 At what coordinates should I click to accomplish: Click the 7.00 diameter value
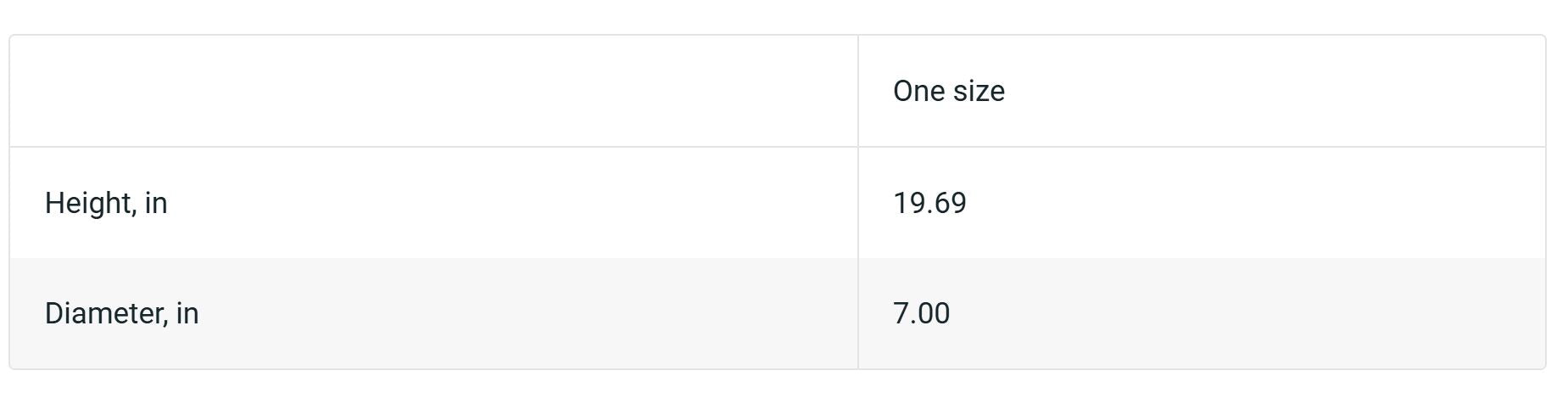coord(921,313)
